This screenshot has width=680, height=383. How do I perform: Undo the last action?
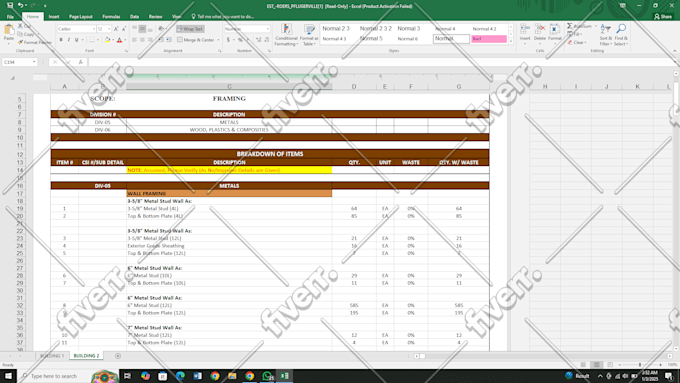click(x=20, y=5)
